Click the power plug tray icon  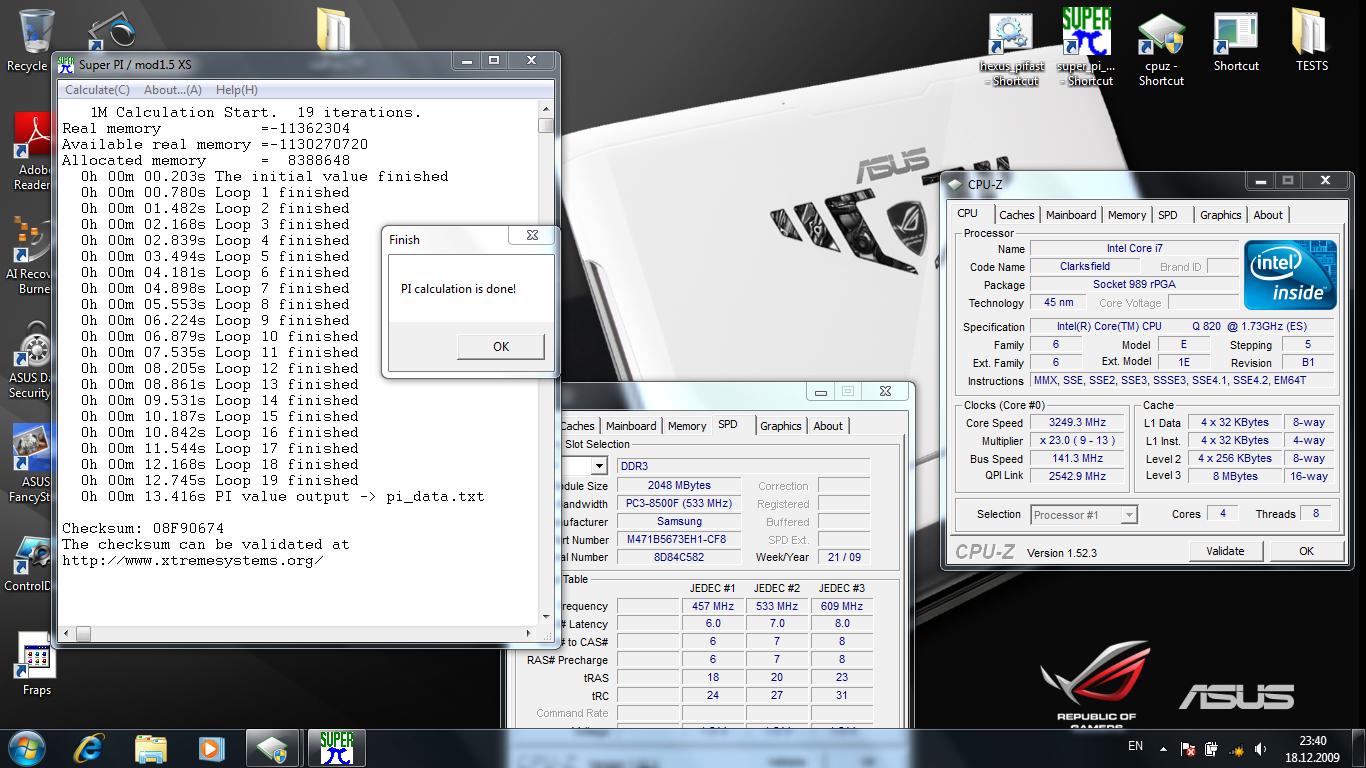(x=1212, y=749)
